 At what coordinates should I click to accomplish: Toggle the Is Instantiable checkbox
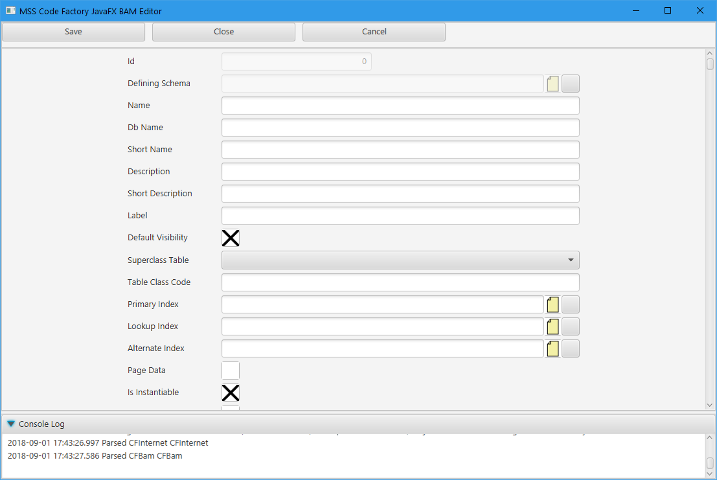point(230,392)
